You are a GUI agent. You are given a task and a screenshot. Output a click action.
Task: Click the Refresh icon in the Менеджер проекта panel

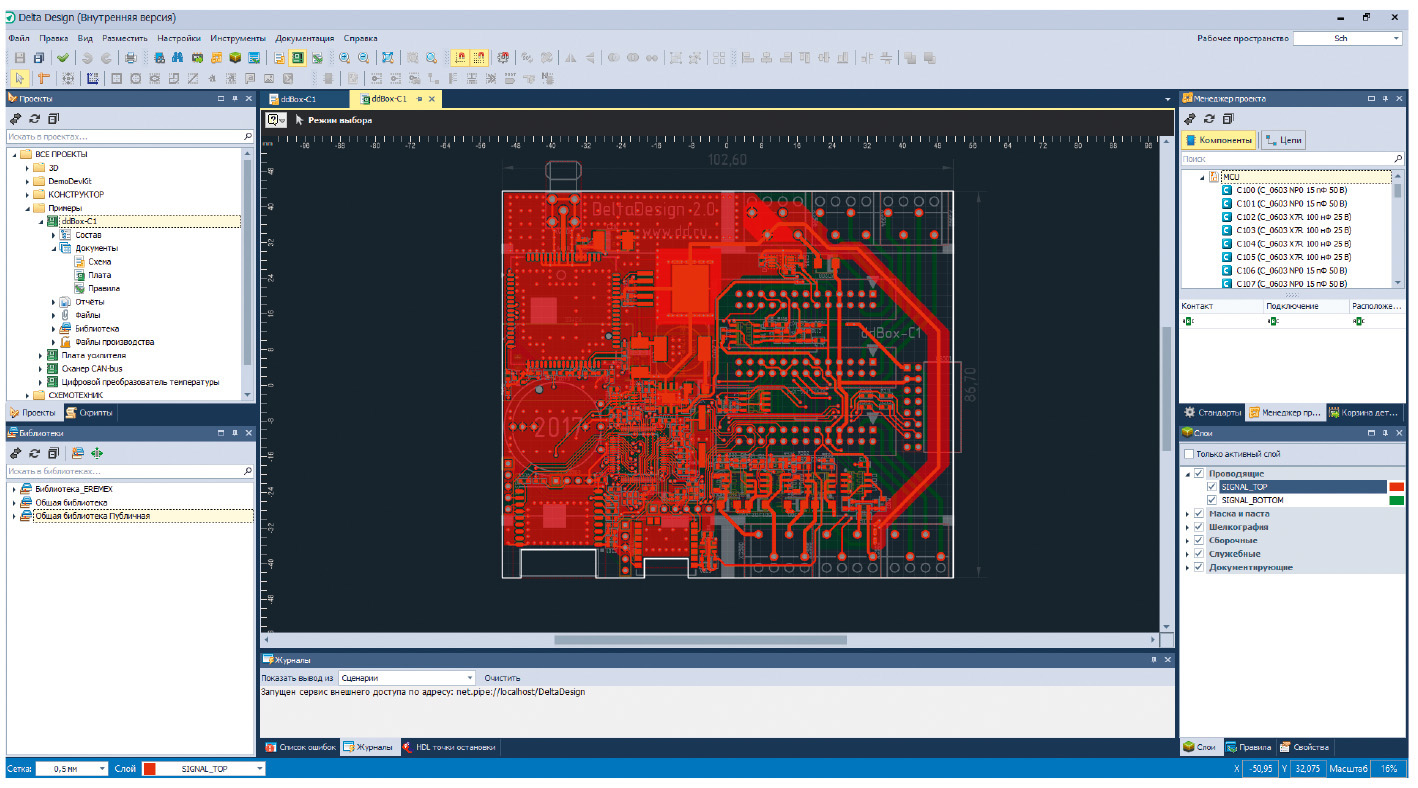(x=1209, y=118)
